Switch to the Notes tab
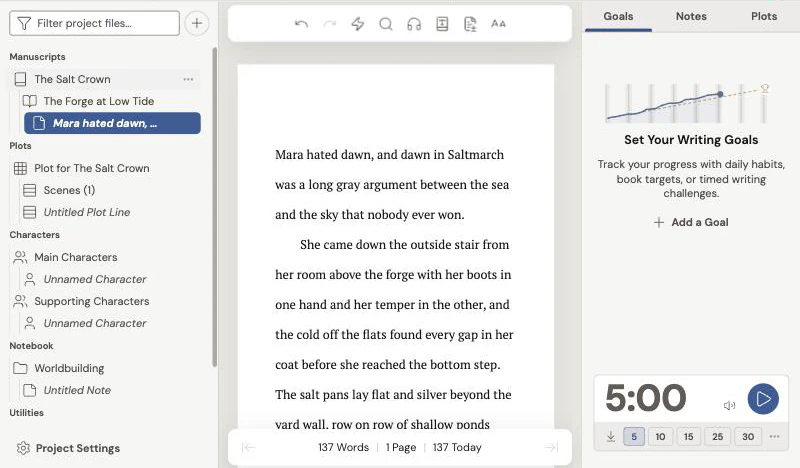Viewport: 800px width, 468px height. 691,16
